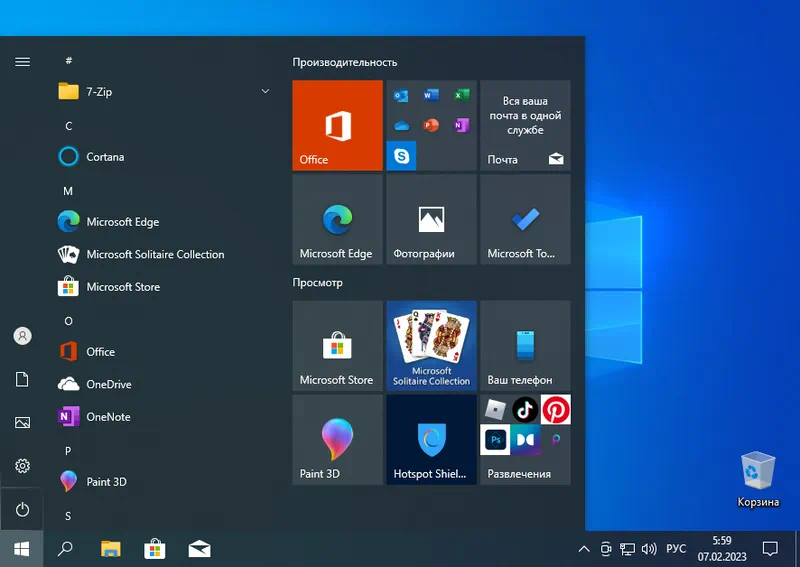Launch Hotspot Shield tile
The image size is (800, 567).
[431, 439]
